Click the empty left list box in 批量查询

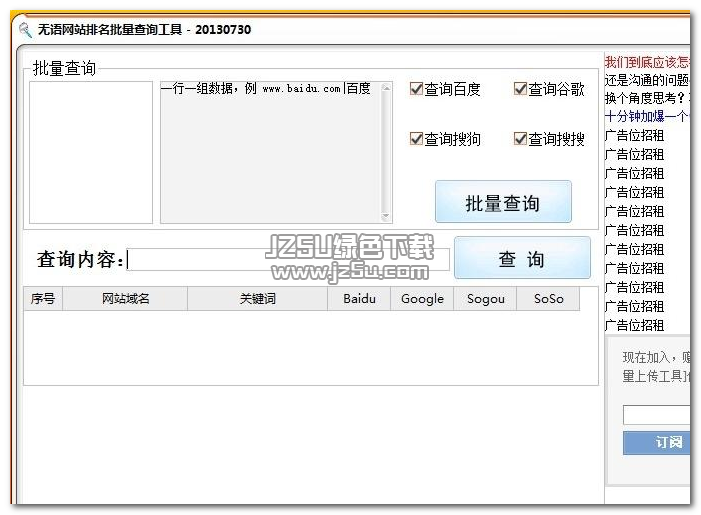[x=91, y=152]
